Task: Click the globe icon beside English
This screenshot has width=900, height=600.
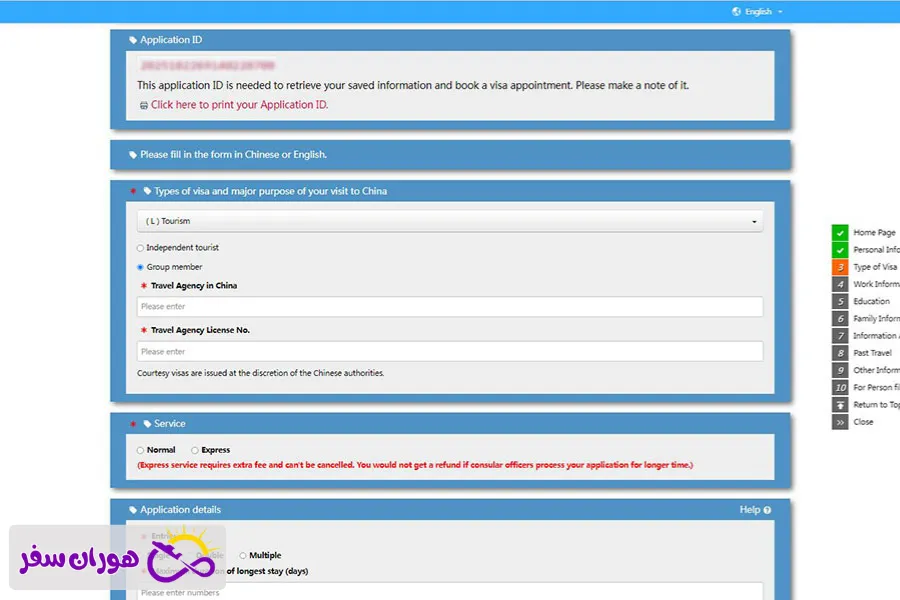Action: (737, 12)
